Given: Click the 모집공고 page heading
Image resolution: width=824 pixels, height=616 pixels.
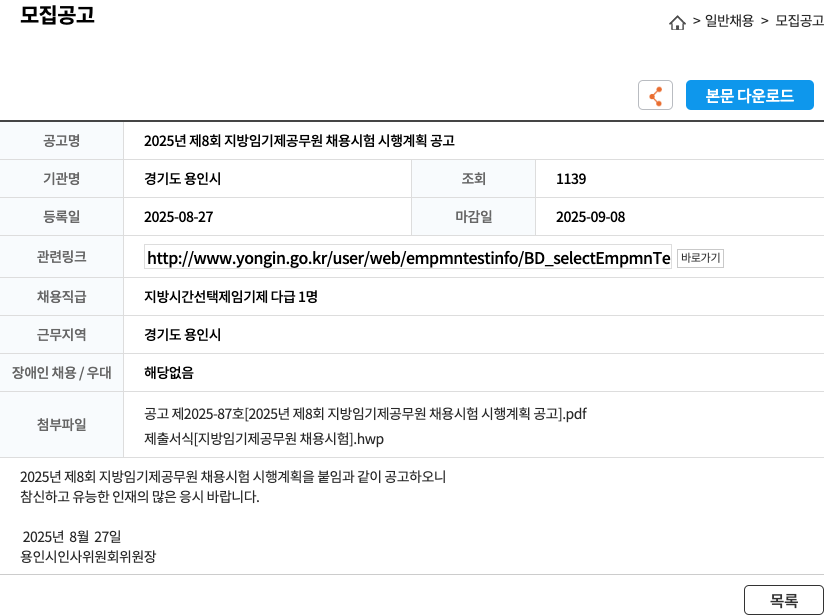Looking at the screenshot, I should (x=57, y=14).
